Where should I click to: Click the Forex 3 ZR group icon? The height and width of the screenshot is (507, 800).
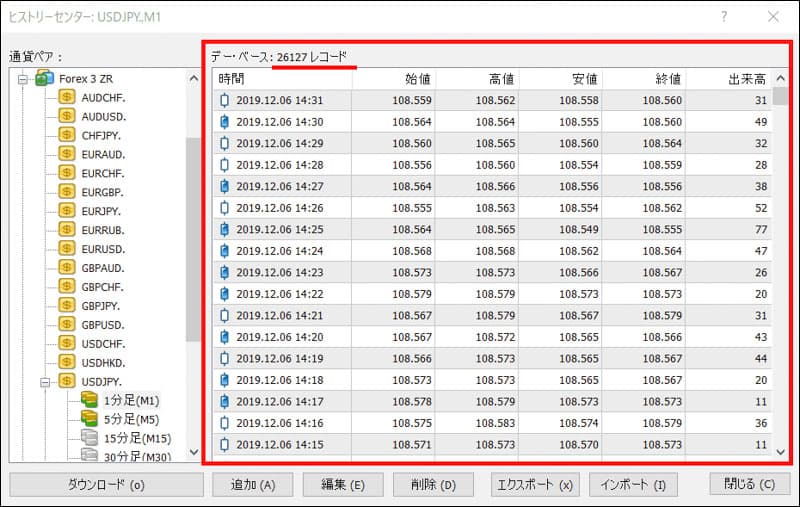coord(45,78)
